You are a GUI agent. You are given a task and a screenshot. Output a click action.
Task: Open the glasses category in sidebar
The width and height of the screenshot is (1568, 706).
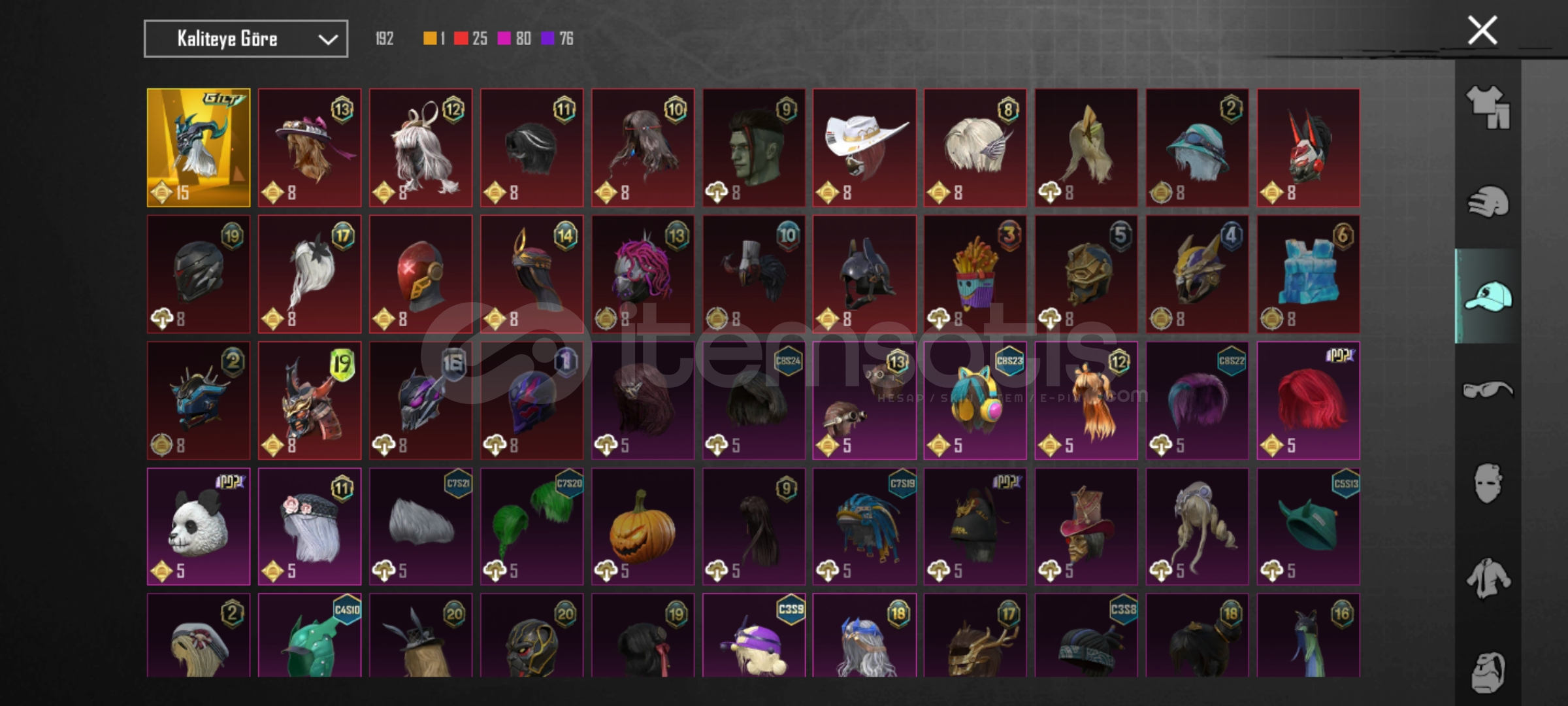(x=1488, y=390)
